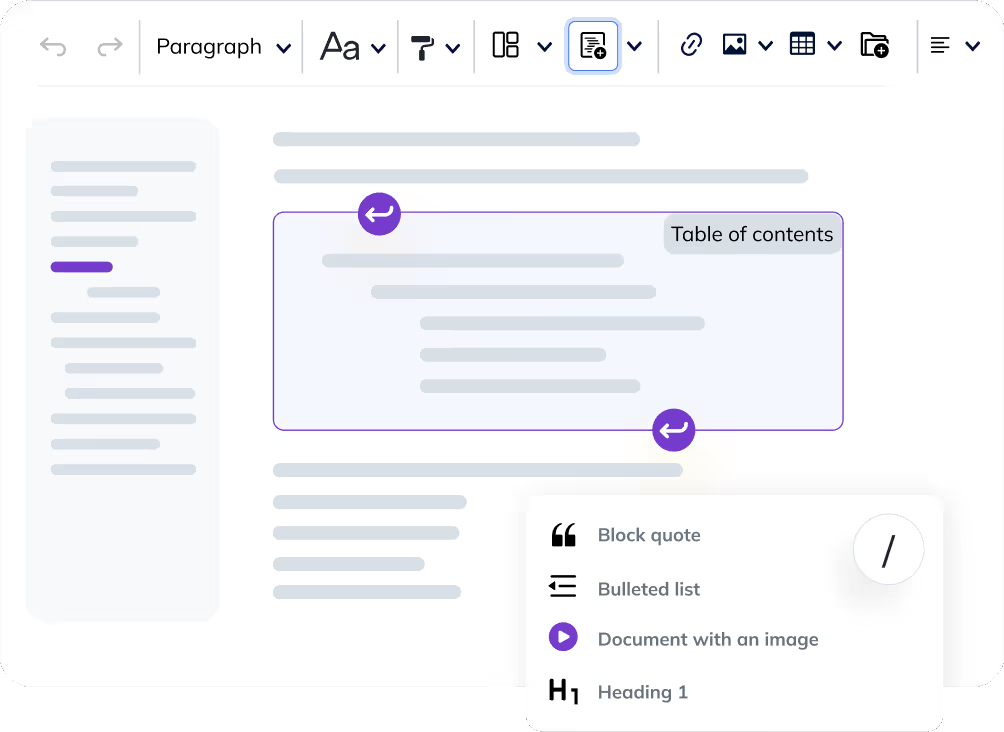
Task: Open the Paragraph style dropdown
Action: 220,46
